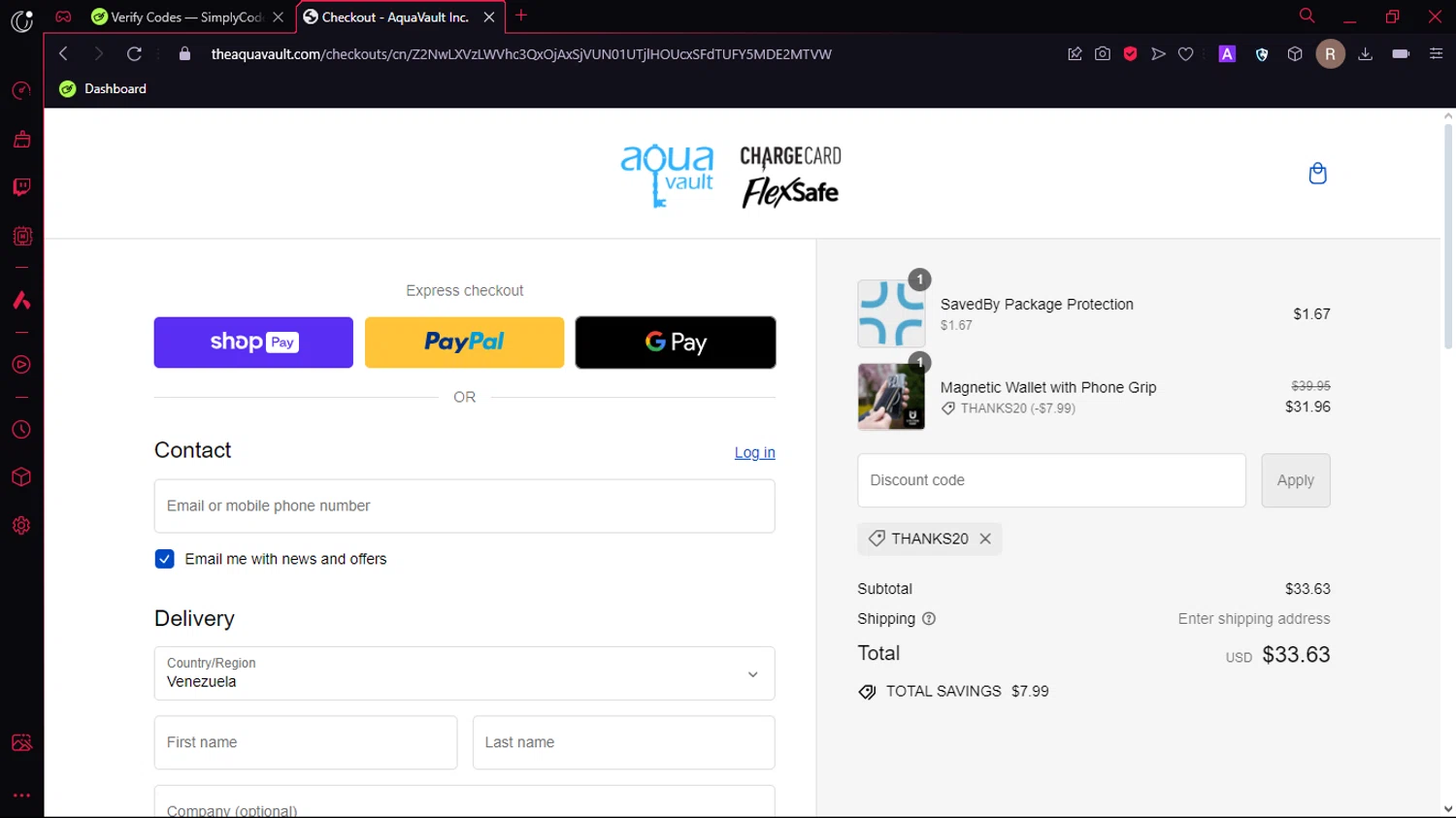Click the Magnetic Wallet product thumbnail

click(x=891, y=397)
